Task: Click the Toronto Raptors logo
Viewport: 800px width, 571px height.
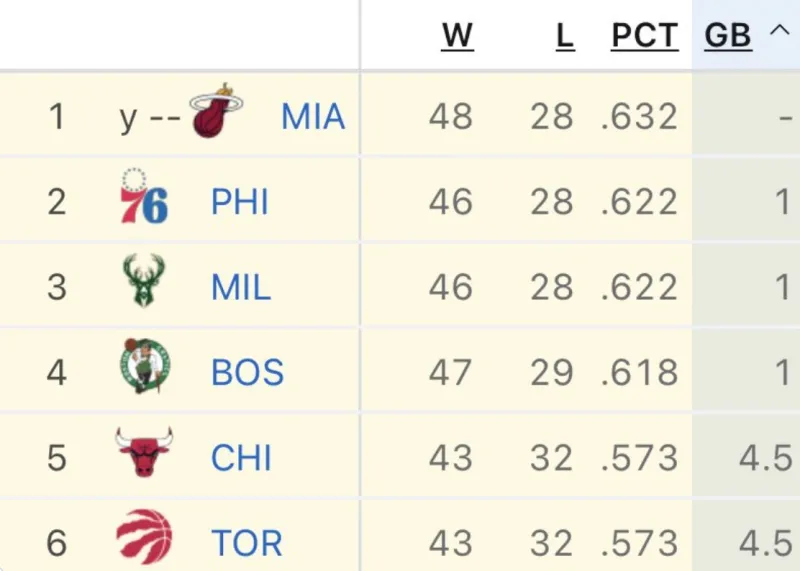Action: pyautogui.click(x=144, y=536)
